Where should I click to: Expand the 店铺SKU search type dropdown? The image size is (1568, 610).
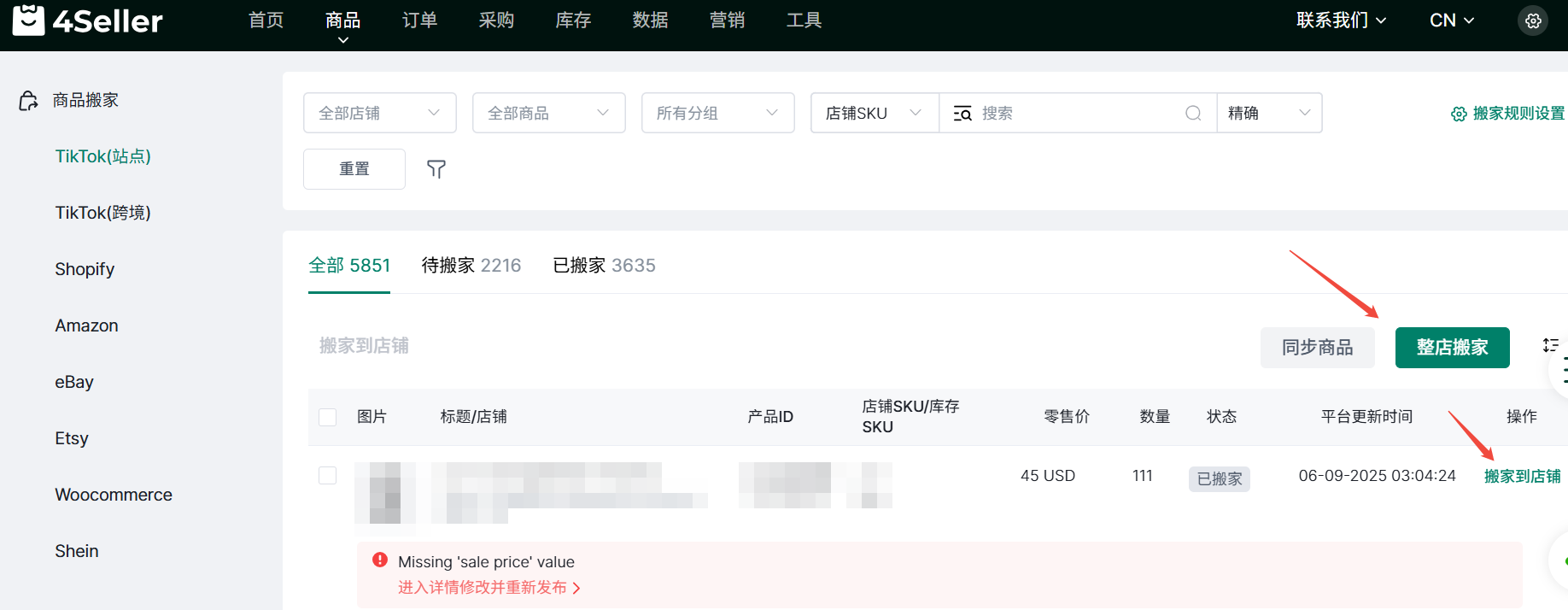[x=874, y=113]
